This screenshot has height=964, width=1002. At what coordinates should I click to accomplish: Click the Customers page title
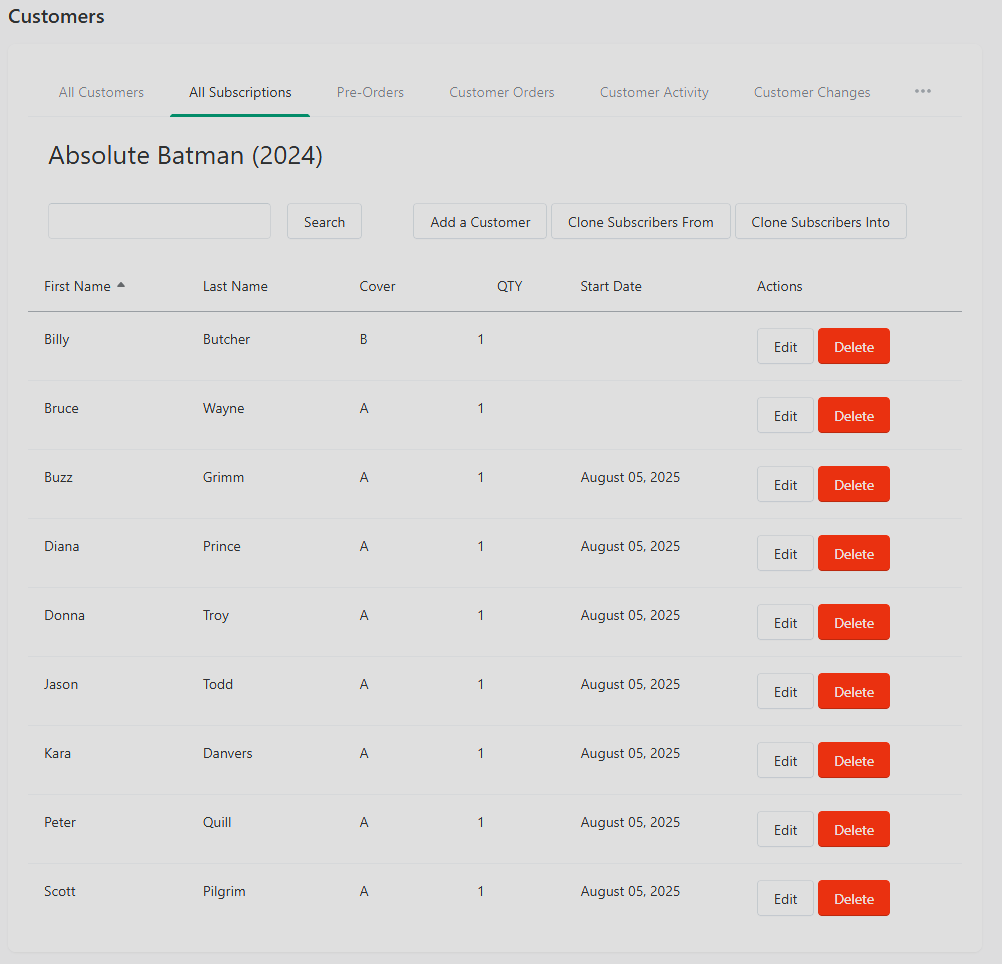[x=56, y=16]
